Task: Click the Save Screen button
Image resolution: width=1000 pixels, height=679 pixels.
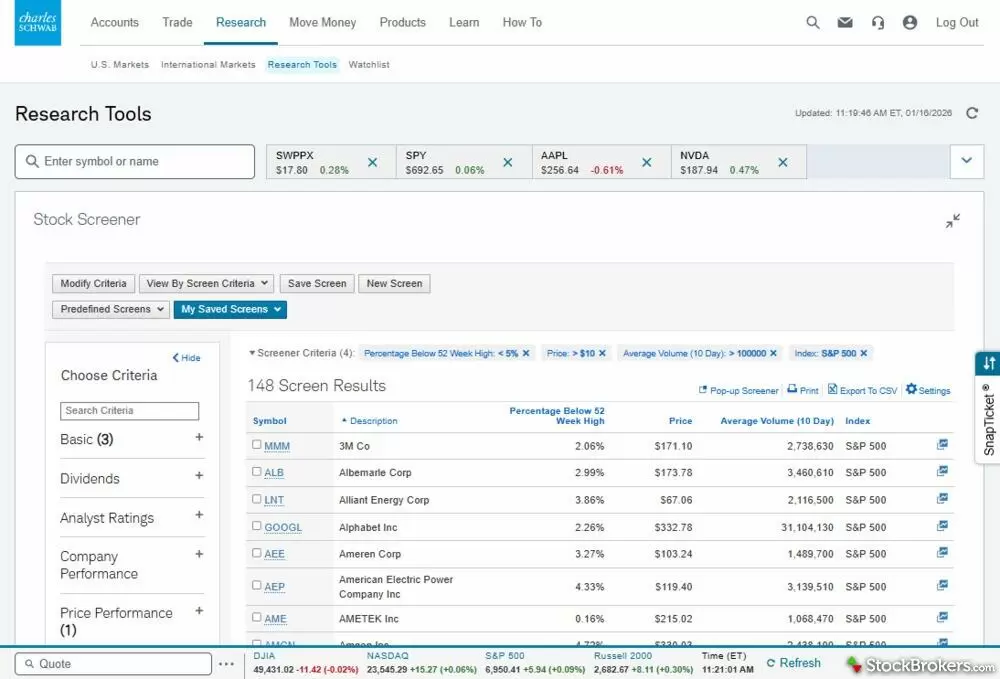Action: (x=317, y=283)
